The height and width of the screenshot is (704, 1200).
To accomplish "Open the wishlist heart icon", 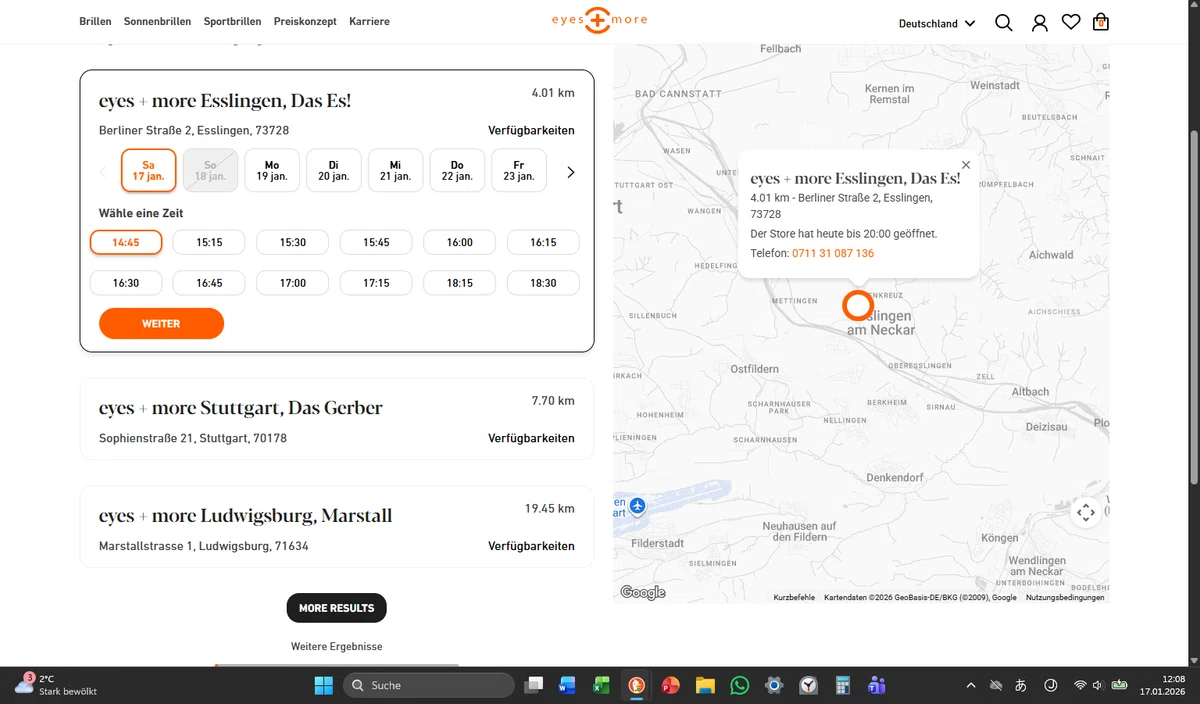I will (x=1071, y=22).
